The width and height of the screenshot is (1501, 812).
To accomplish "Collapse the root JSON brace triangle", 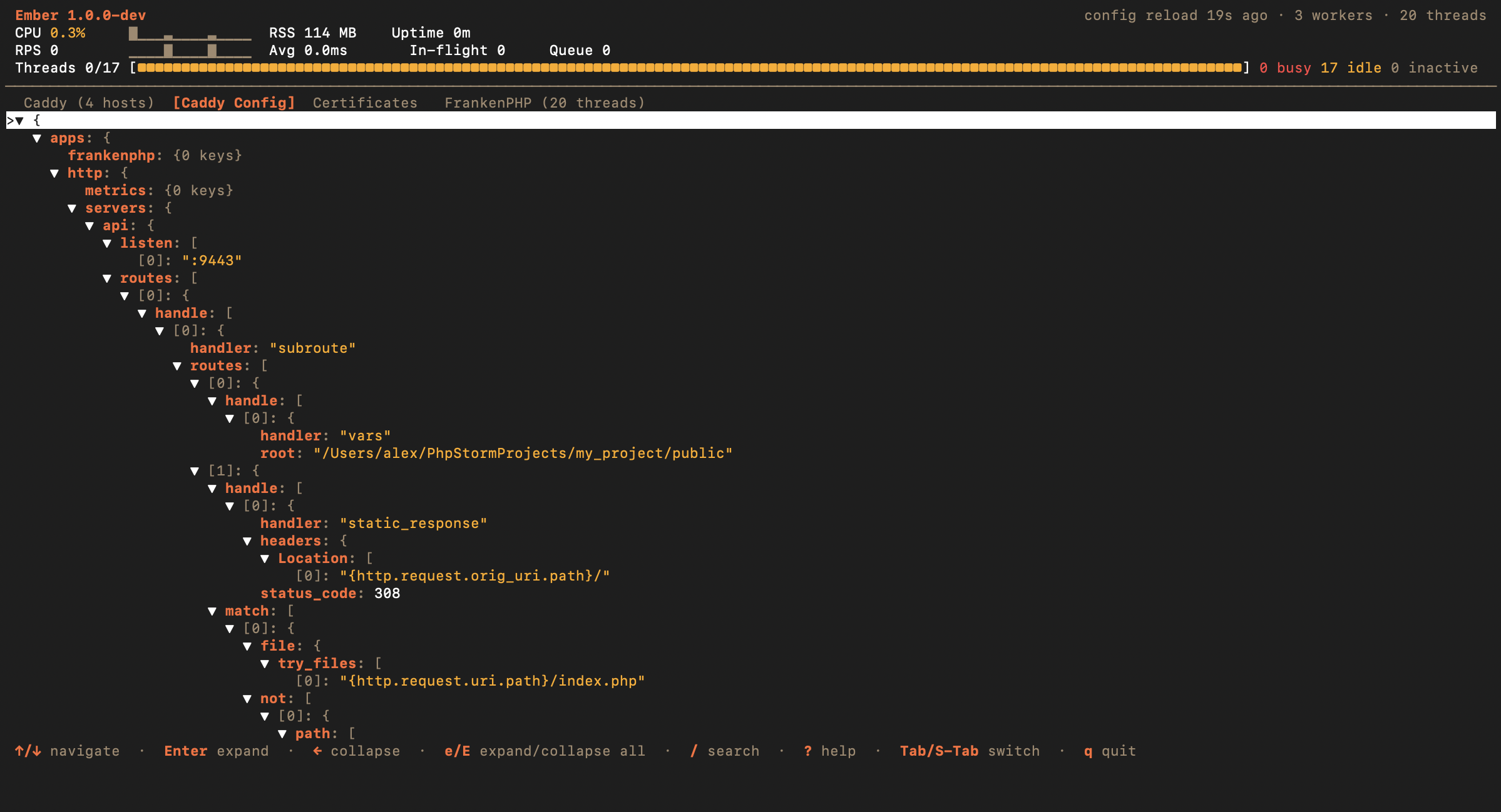I will click(x=19, y=121).
